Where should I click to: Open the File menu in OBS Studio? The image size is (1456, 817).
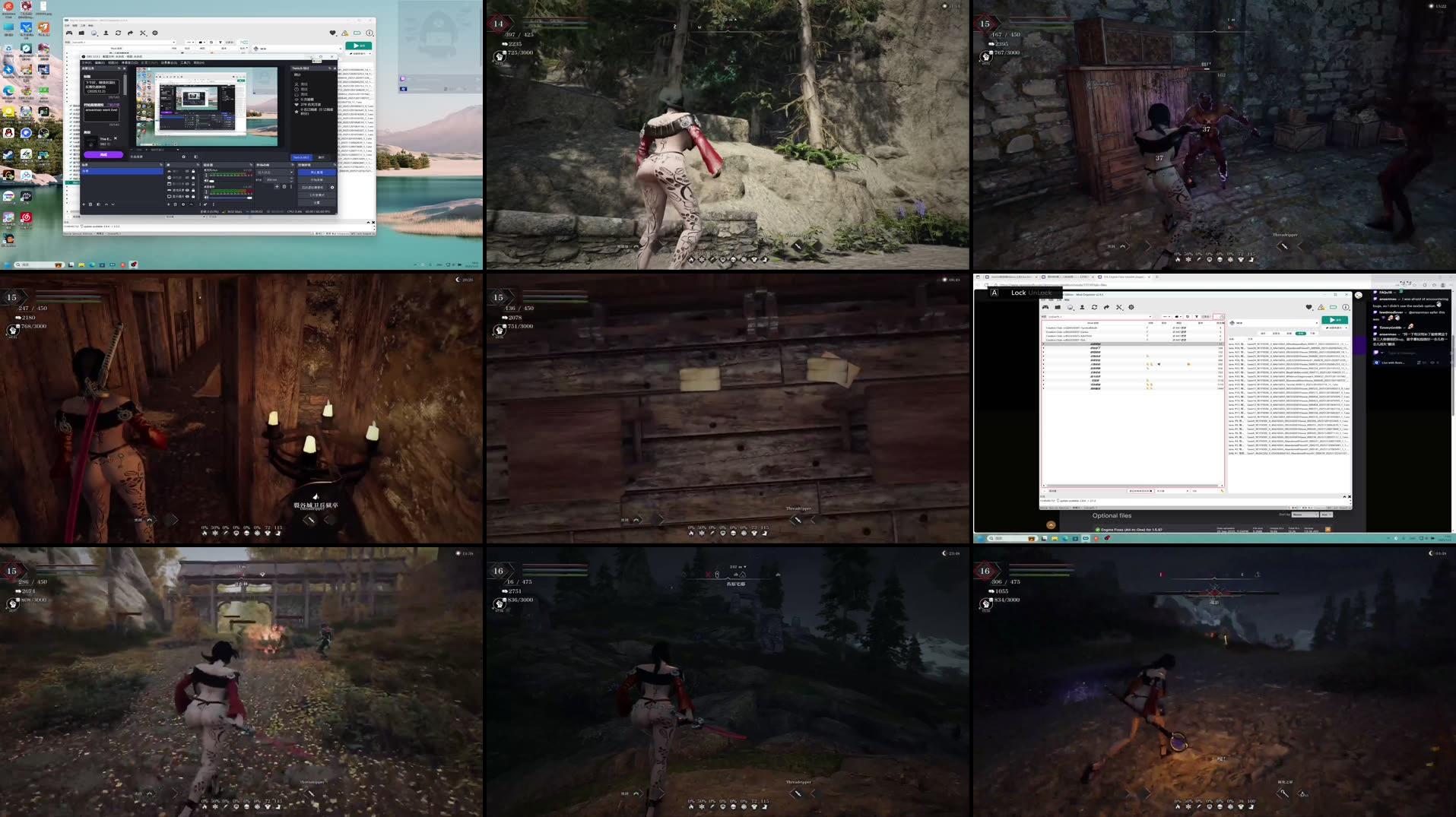(x=87, y=62)
